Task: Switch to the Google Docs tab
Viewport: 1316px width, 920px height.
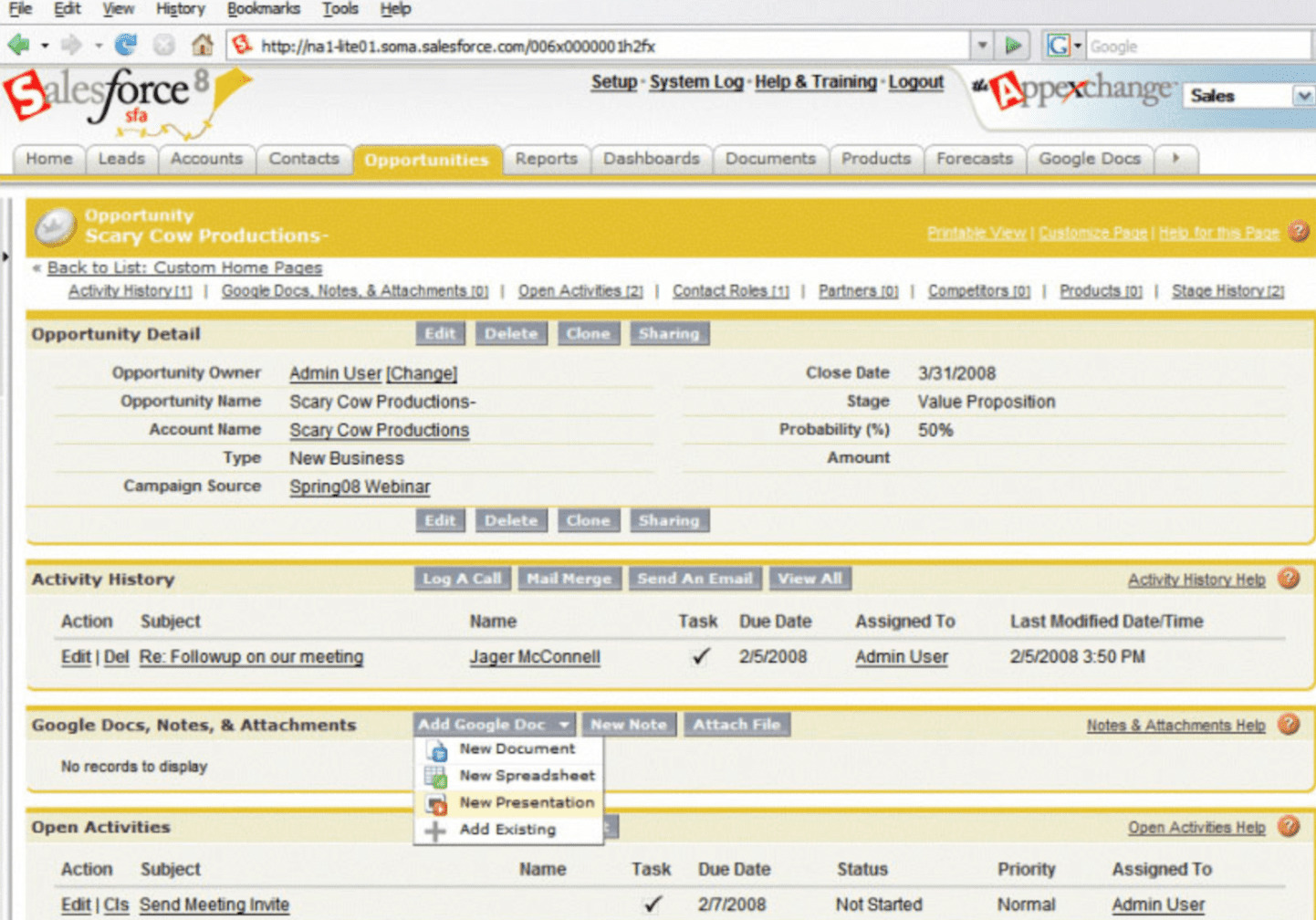Action: click(x=1090, y=159)
